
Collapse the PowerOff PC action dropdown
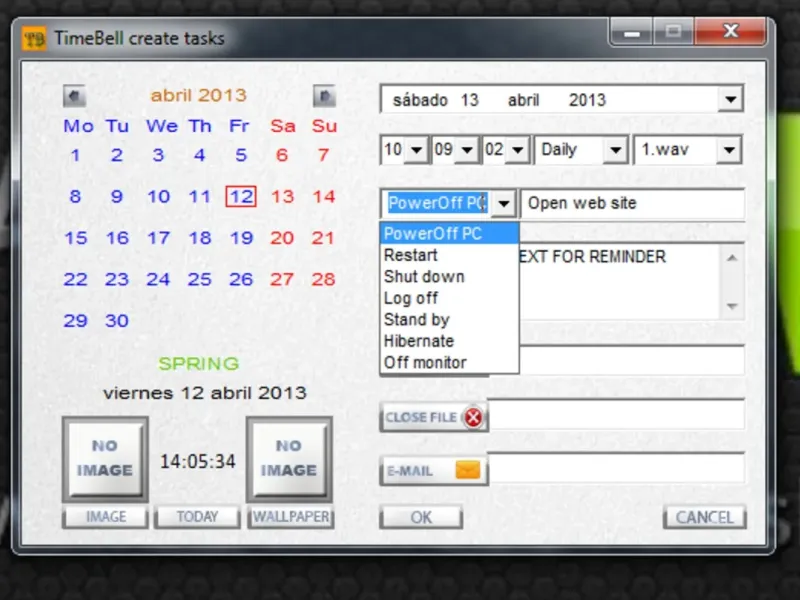click(504, 204)
